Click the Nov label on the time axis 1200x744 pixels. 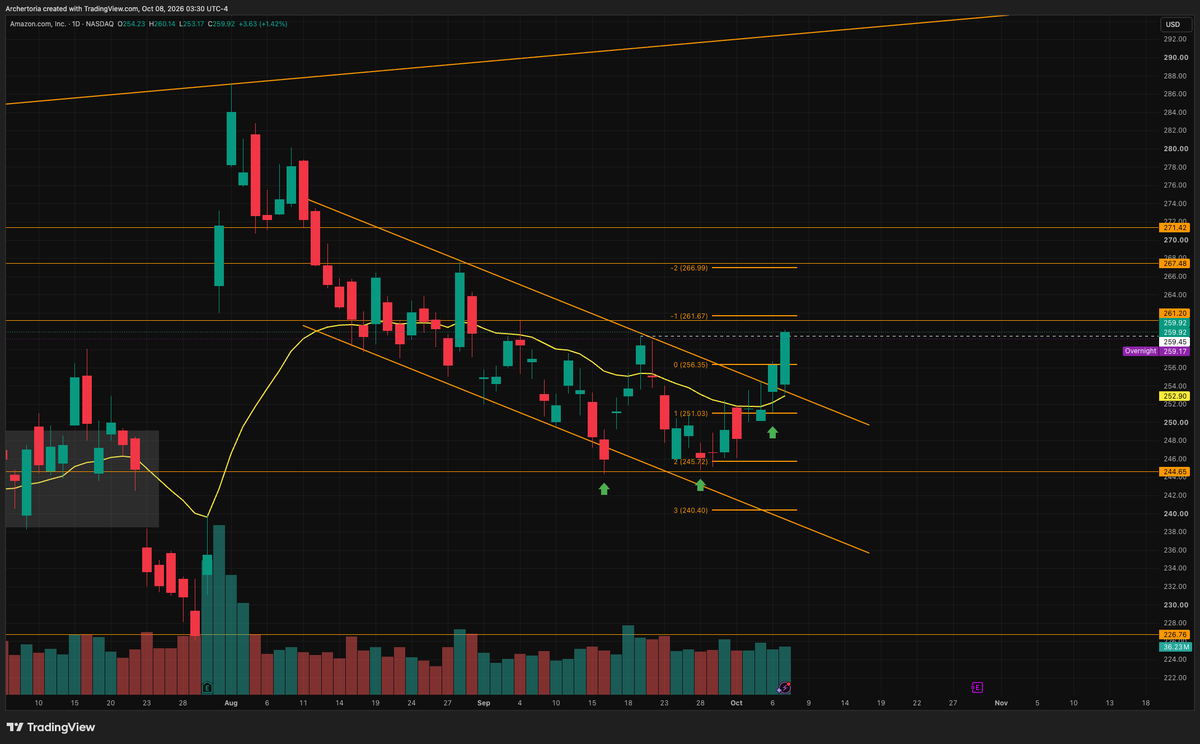click(1001, 704)
